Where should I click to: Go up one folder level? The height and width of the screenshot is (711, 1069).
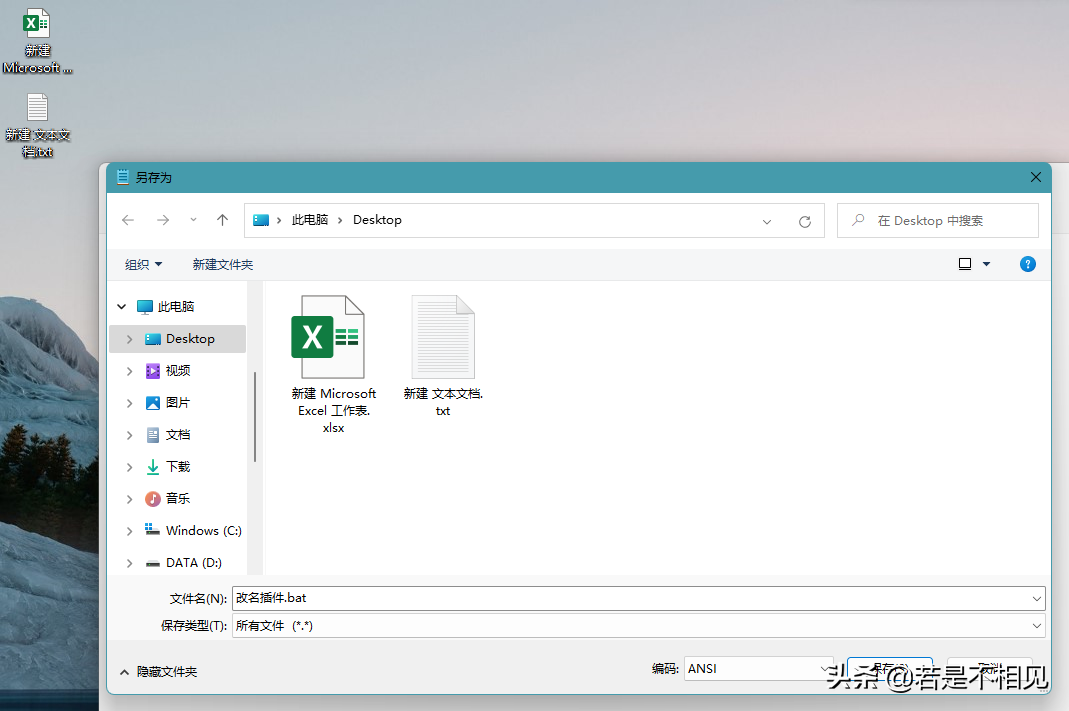tap(222, 220)
